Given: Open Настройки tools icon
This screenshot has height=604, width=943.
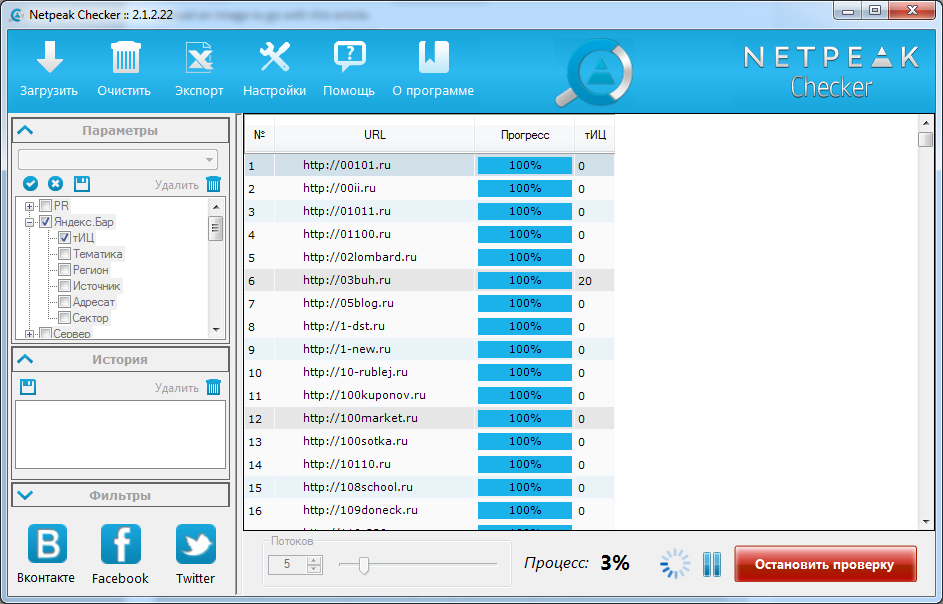Looking at the screenshot, I should click(x=274, y=58).
